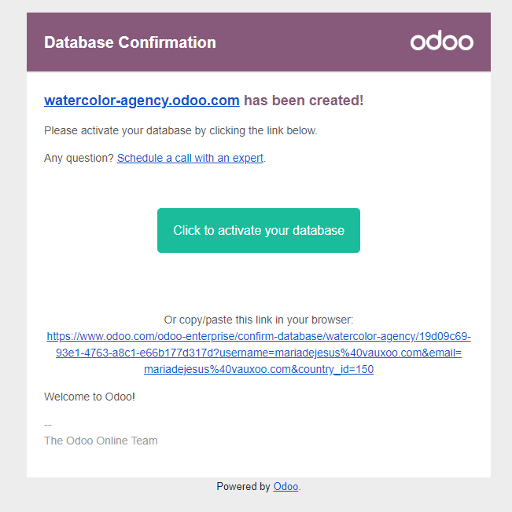Open the Odoo link beside Powered by
The width and height of the screenshot is (512, 512).
[286, 487]
